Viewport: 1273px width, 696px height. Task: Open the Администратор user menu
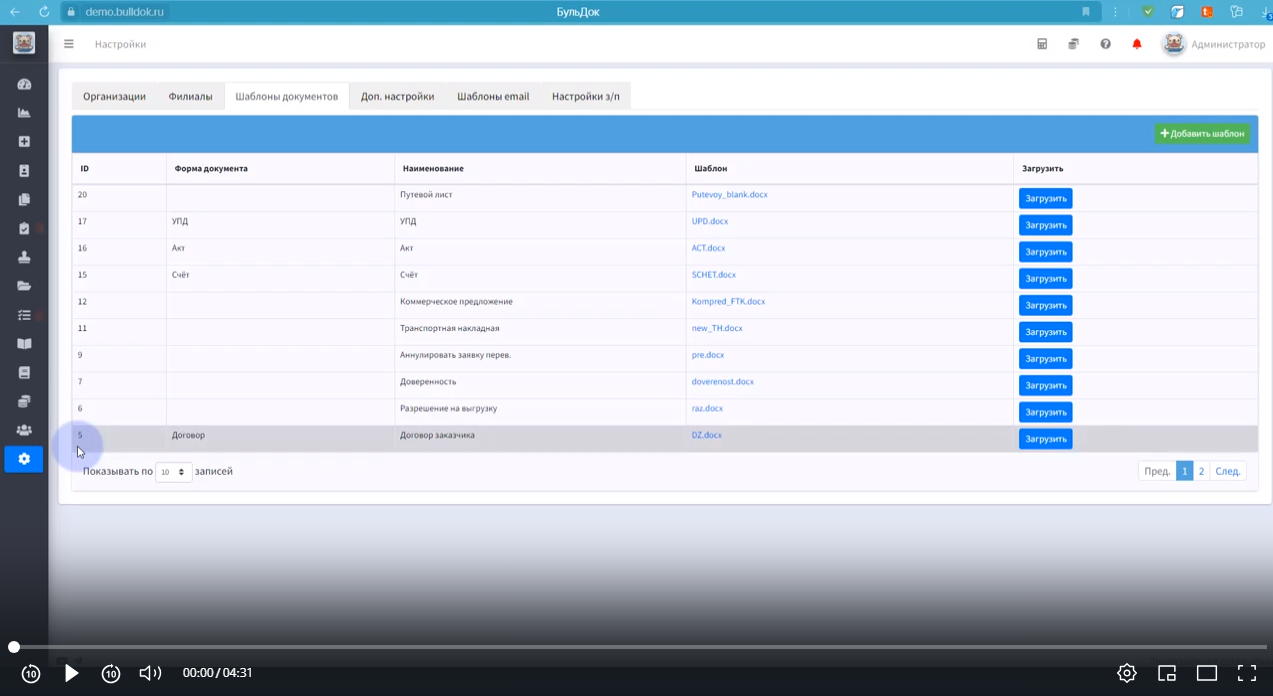(x=1228, y=44)
